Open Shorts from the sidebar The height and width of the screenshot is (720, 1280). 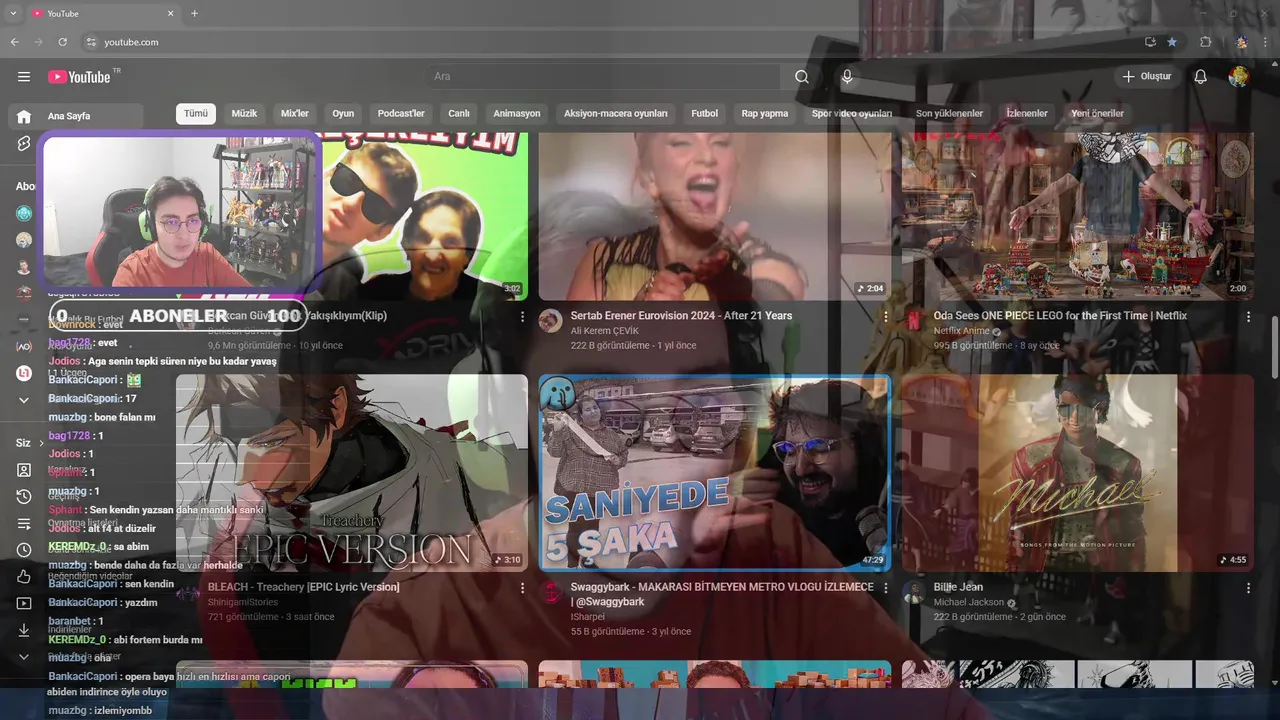(x=24, y=144)
